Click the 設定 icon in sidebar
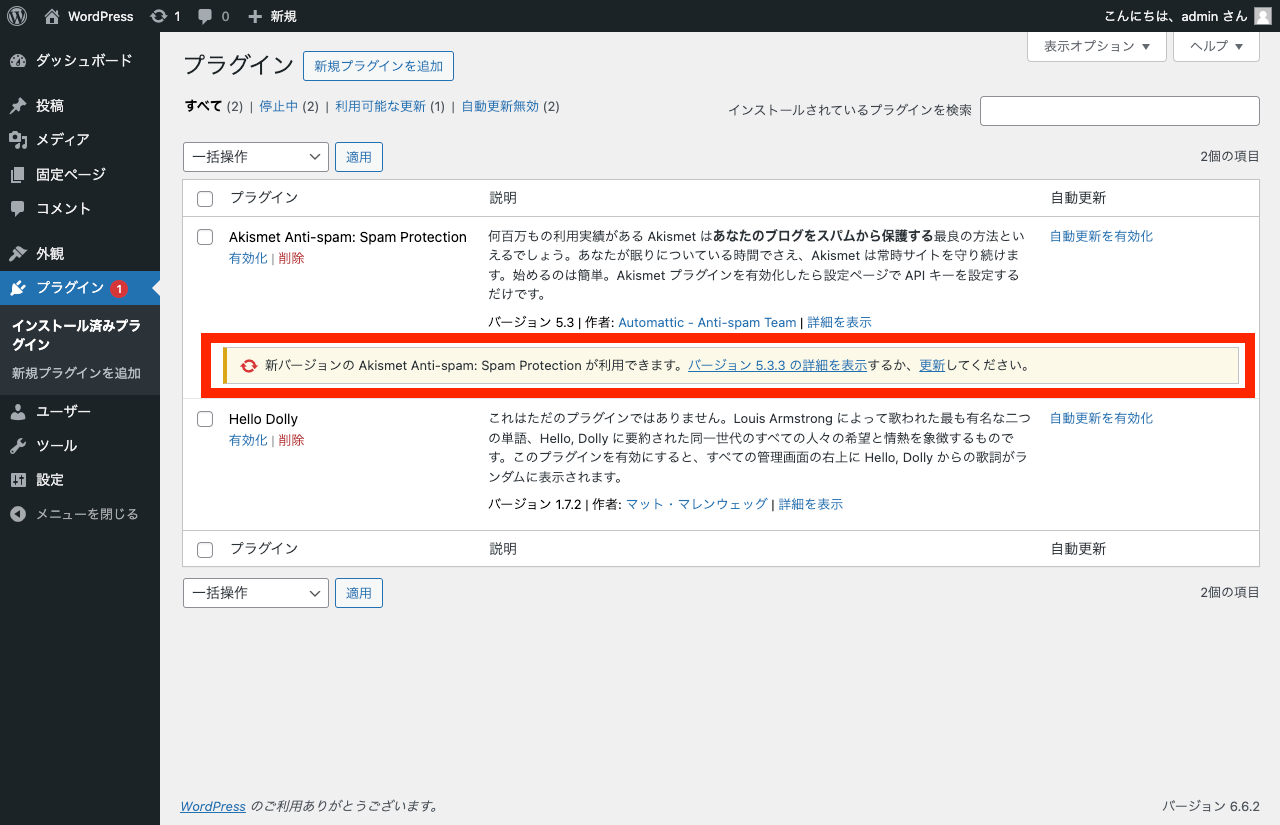 [18, 480]
